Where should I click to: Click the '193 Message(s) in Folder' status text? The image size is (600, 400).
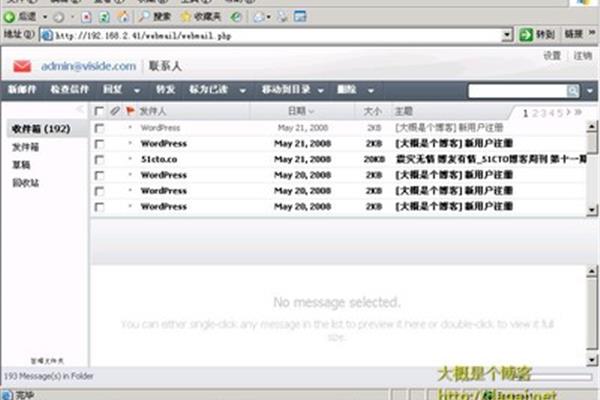click(49, 376)
